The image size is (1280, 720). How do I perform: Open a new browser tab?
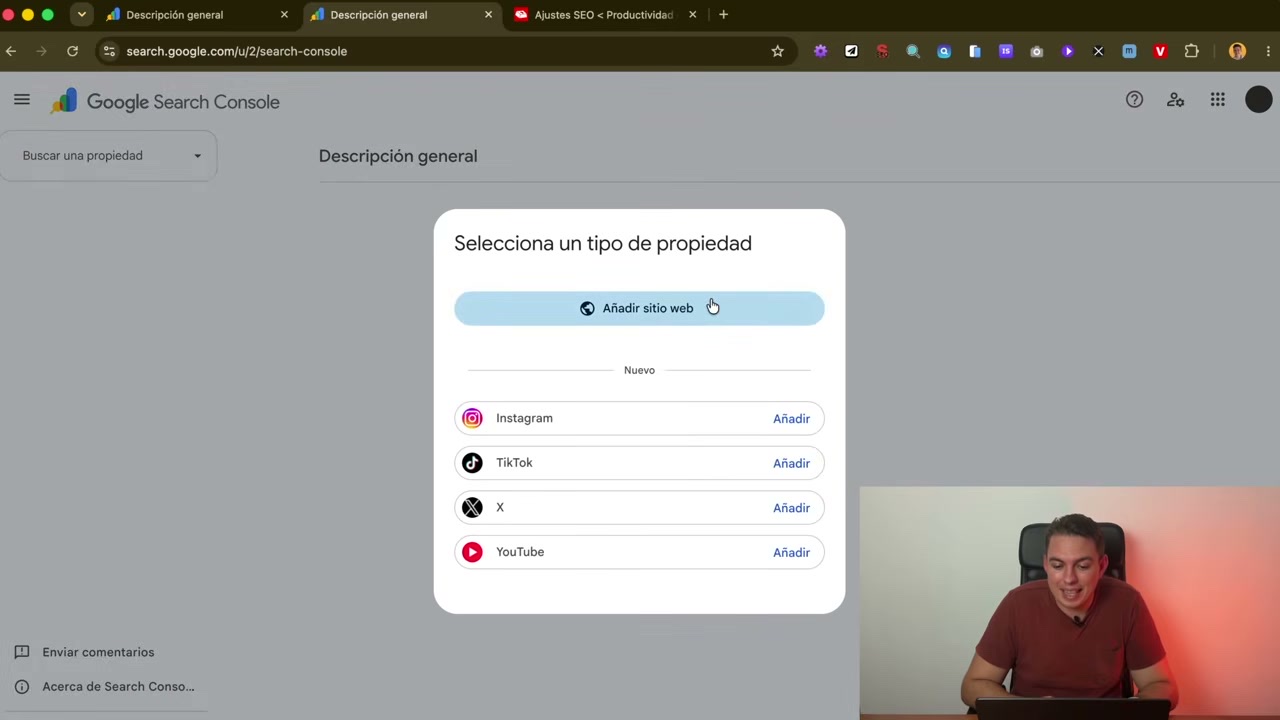pos(723,15)
